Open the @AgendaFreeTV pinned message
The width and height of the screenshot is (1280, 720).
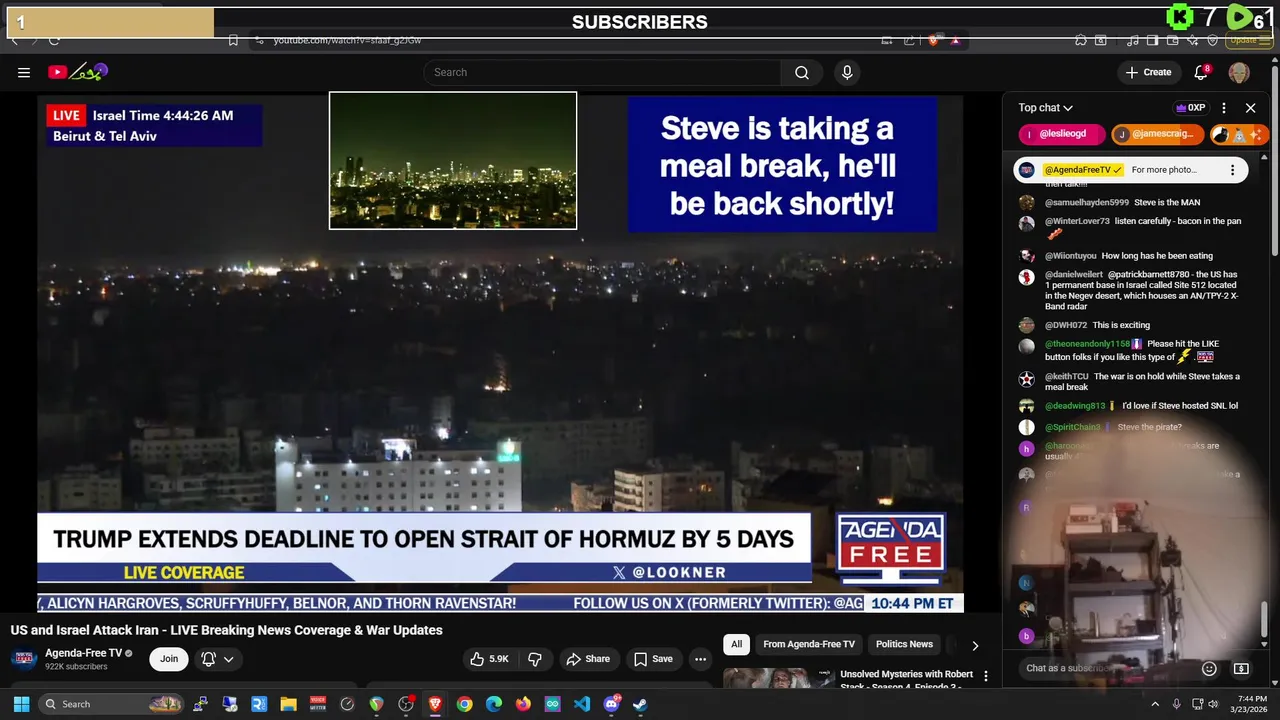tap(1132, 170)
